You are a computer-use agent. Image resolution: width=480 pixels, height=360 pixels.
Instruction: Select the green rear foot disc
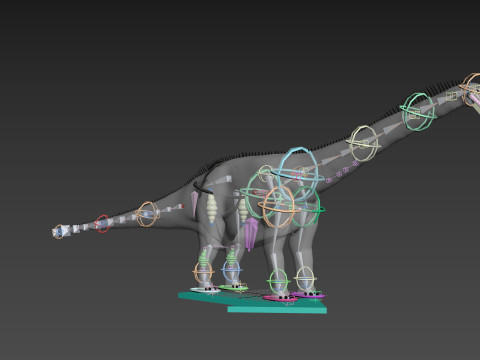[233, 287]
